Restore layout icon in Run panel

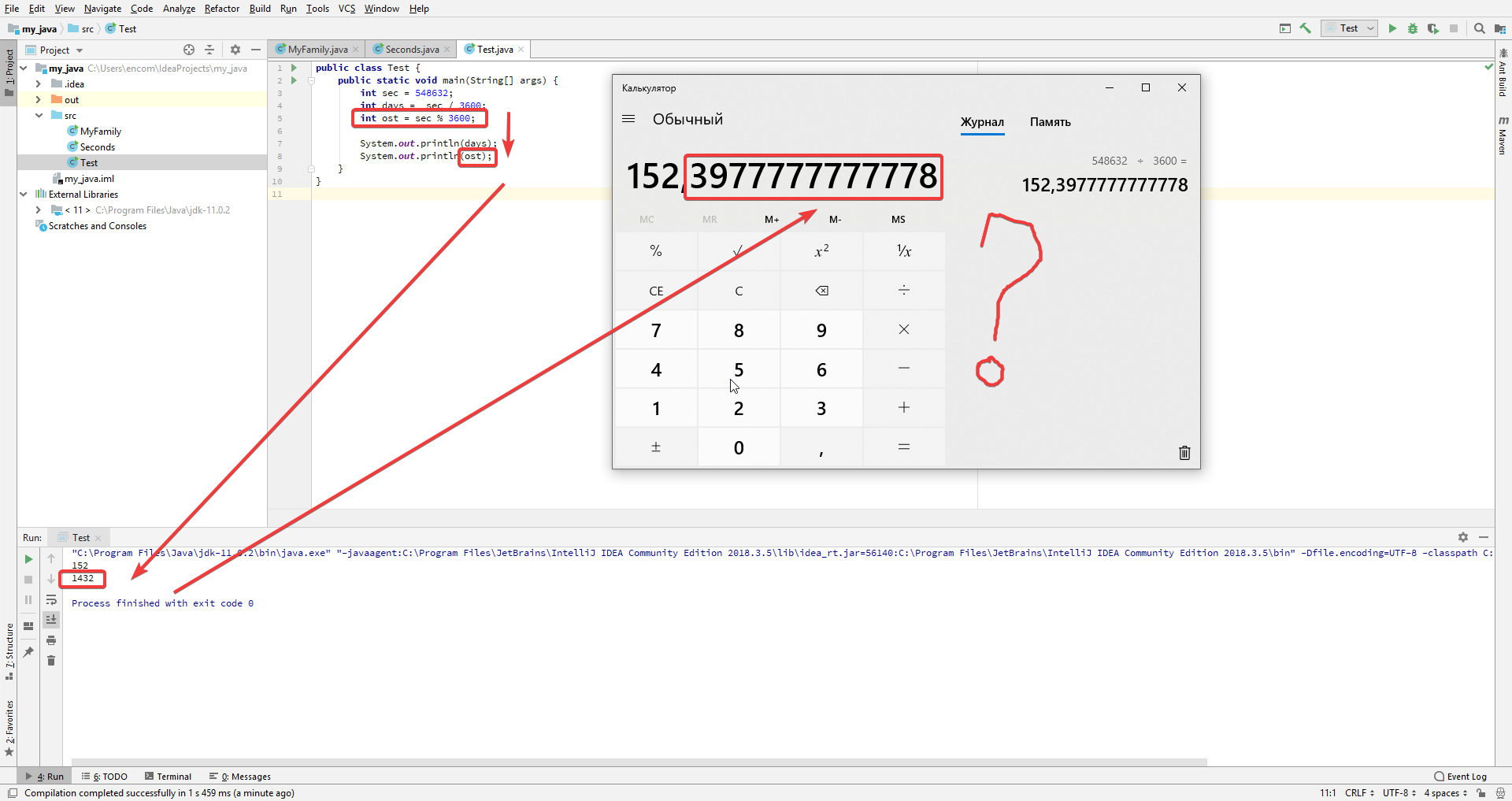pyautogui.click(x=28, y=626)
